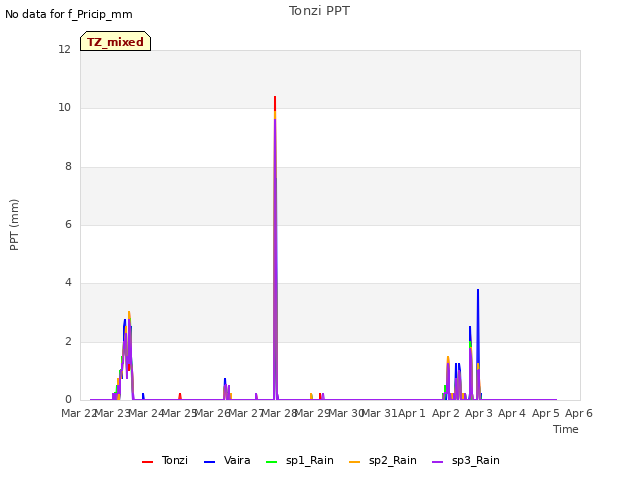This screenshot has height=480, width=640.
Task: Click the Apr 1 x-axis tick label
Action: 412,413
